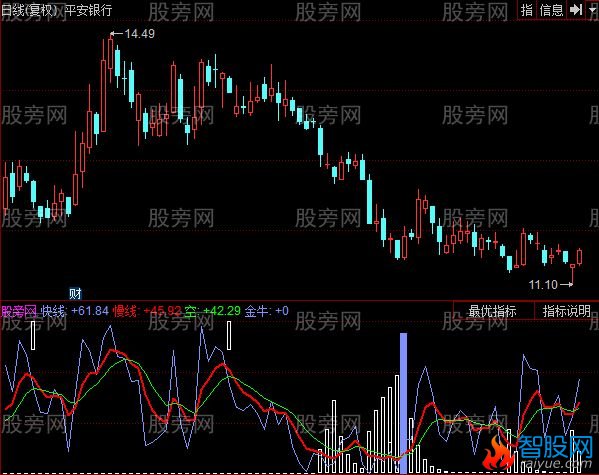
Task: Click the highest candlestick near 14.49
Action: [x=110, y=55]
